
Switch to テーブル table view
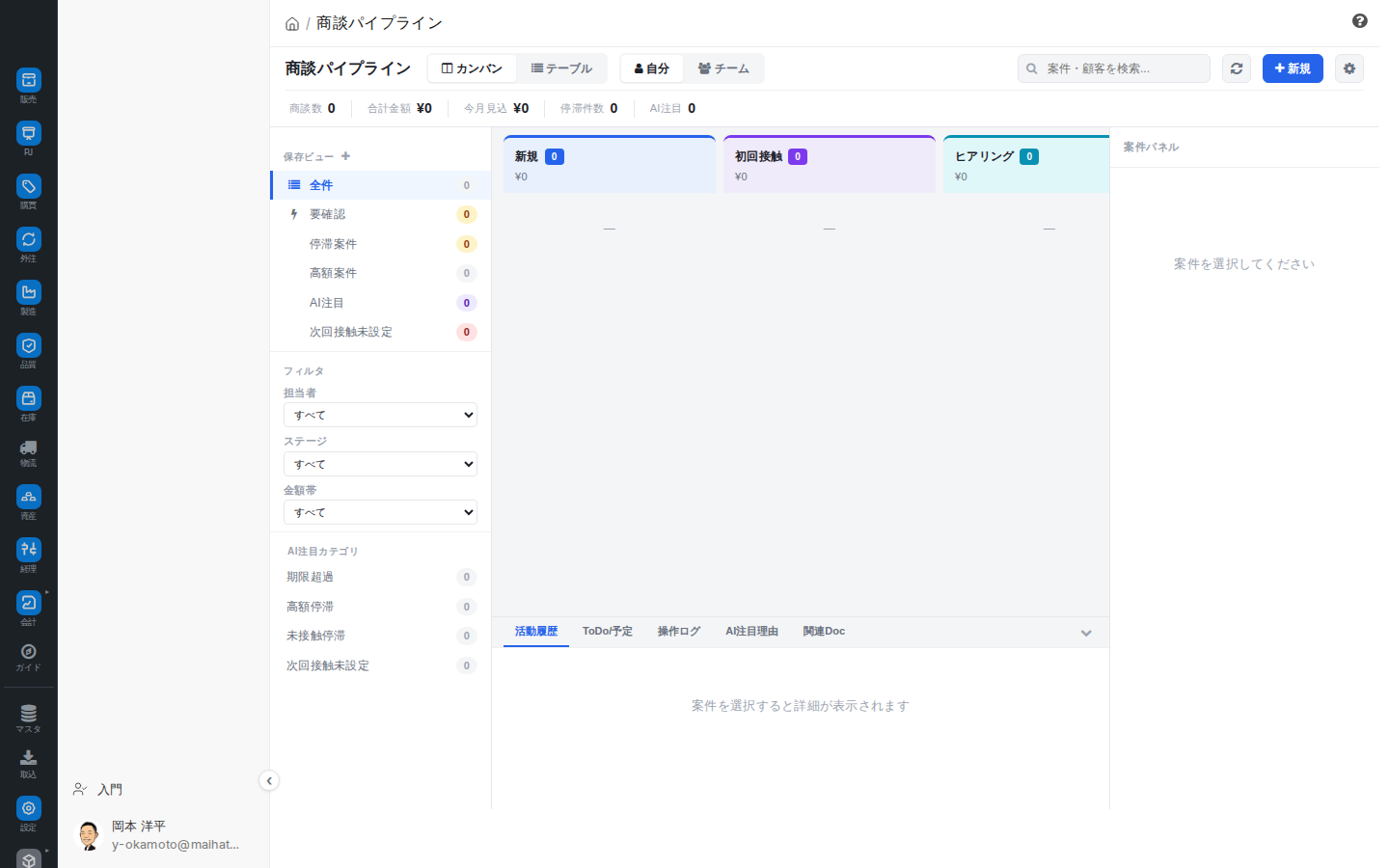click(561, 68)
